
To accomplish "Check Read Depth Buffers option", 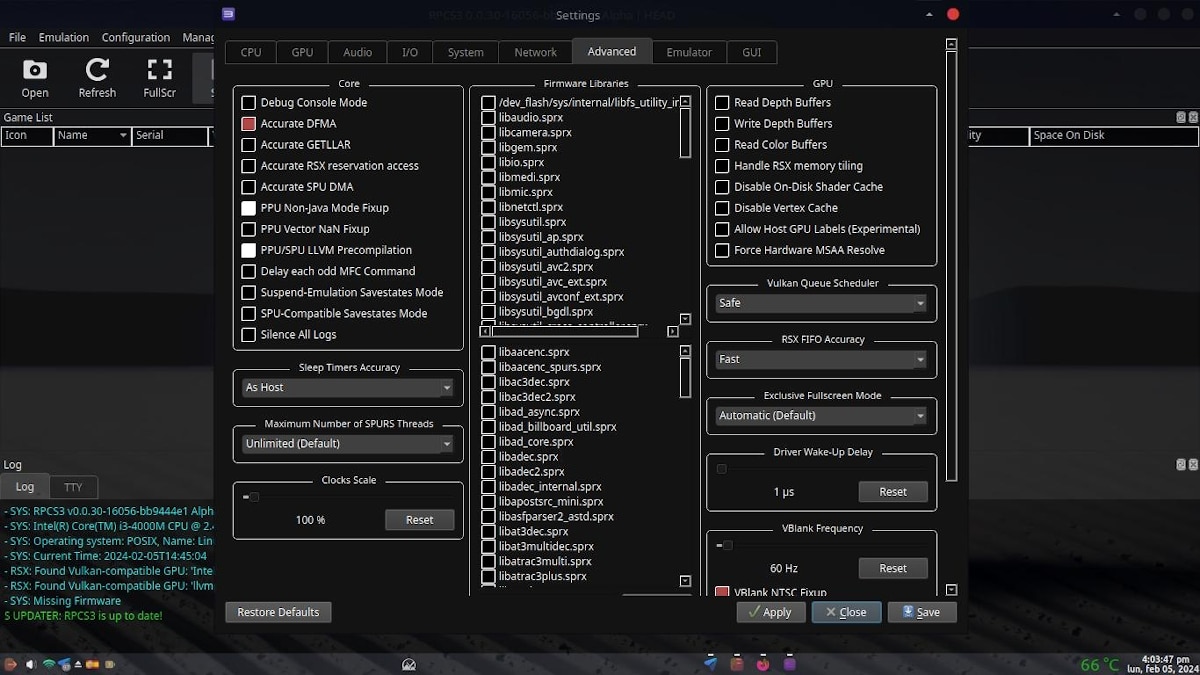I will click(722, 103).
